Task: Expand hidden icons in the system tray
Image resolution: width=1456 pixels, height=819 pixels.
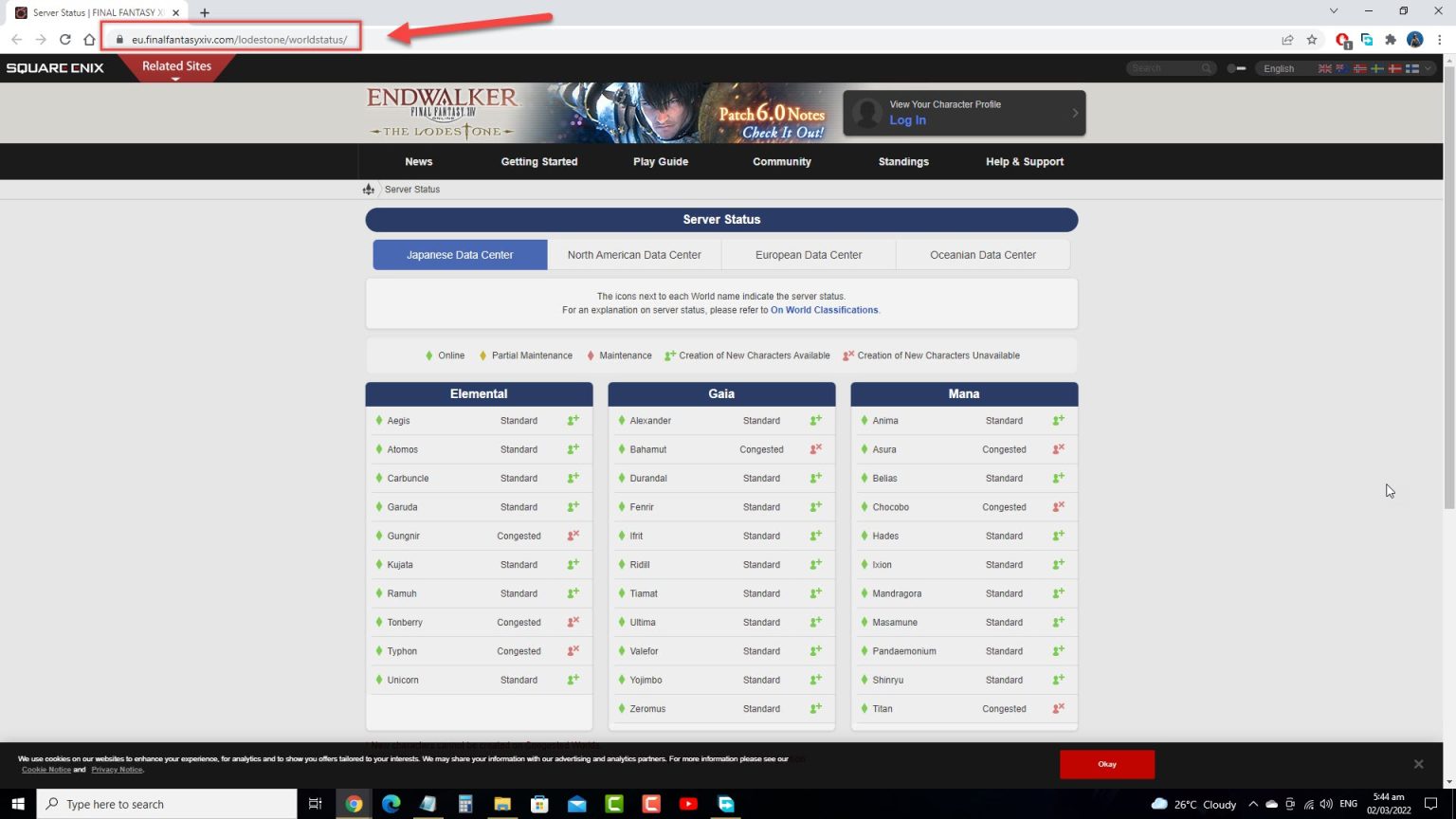Action: [x=1253, y=803]
